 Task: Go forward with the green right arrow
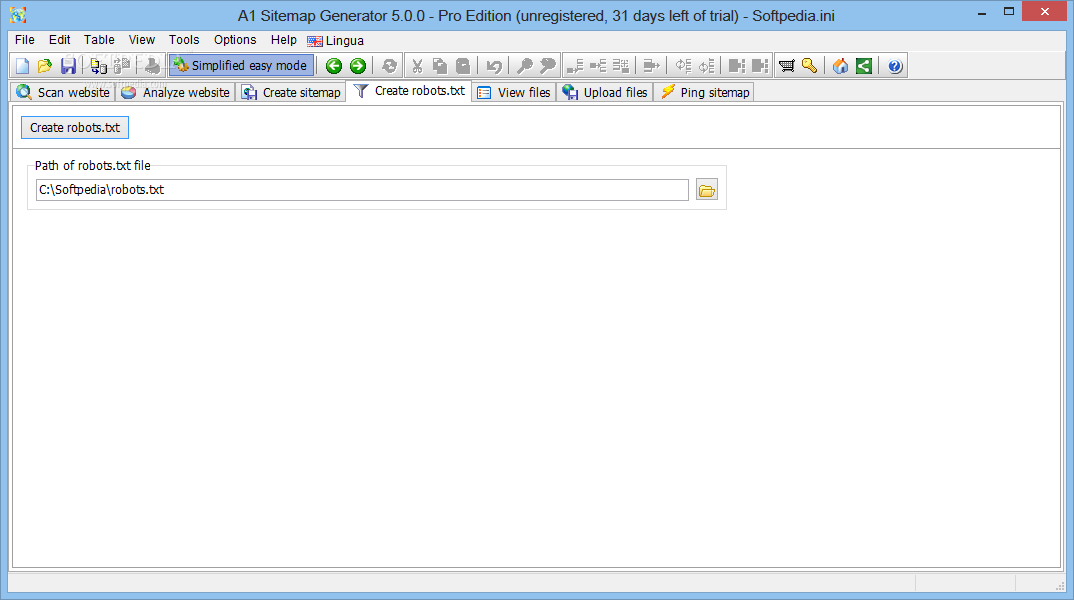pyautogui.click(x=358, y=66)
